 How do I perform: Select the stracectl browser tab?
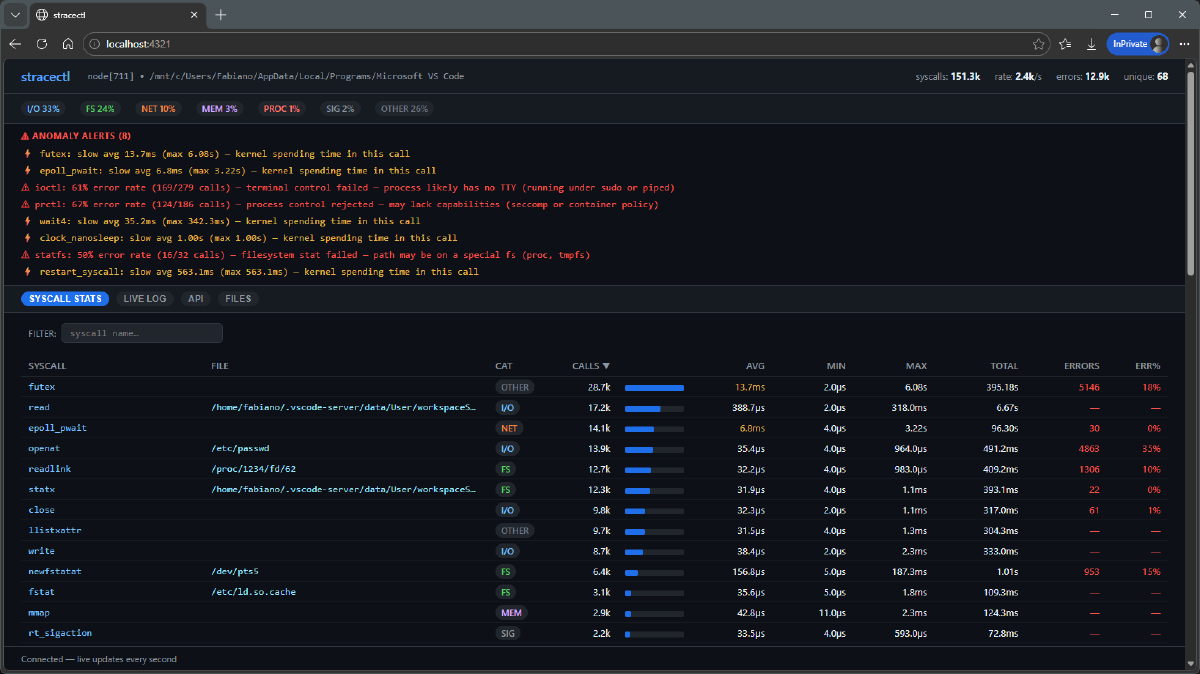point(115,15)
